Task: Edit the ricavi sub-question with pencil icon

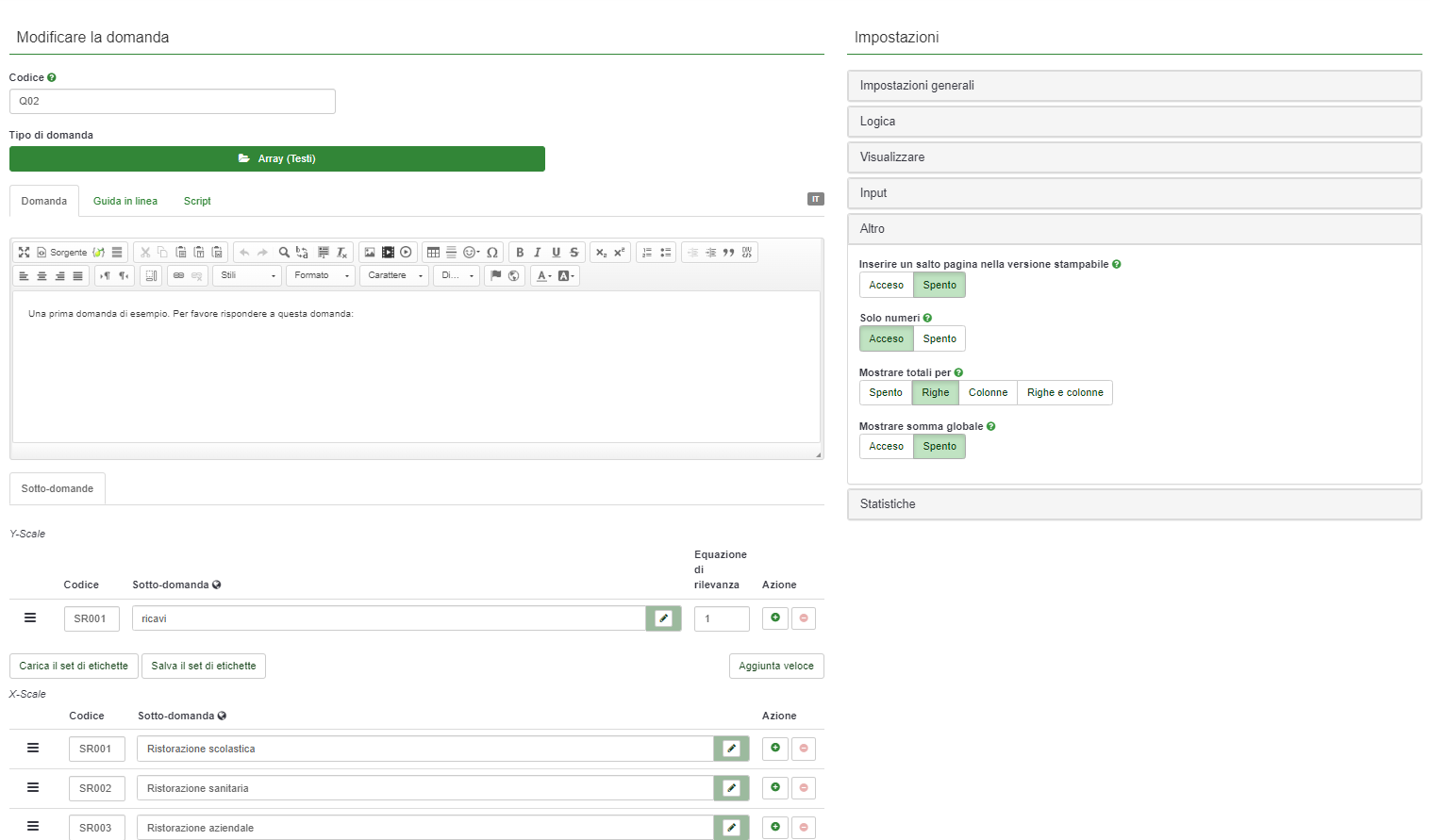Action: (663, 618)
